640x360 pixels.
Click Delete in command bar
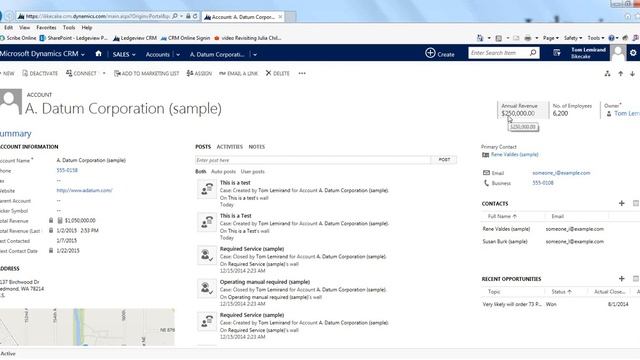(278, 73)
